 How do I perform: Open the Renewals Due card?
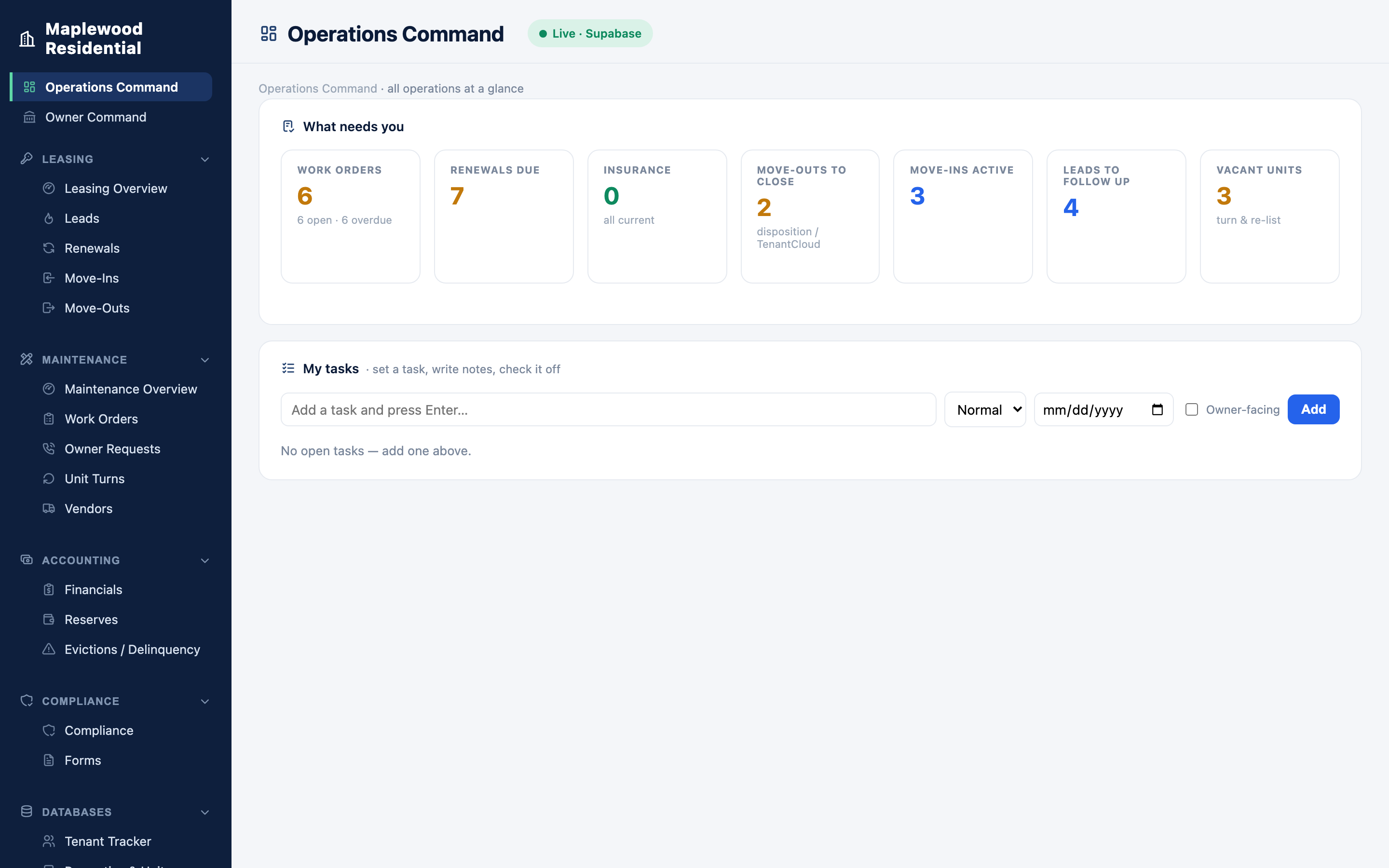pyautogui.click(x=504, y=216)
